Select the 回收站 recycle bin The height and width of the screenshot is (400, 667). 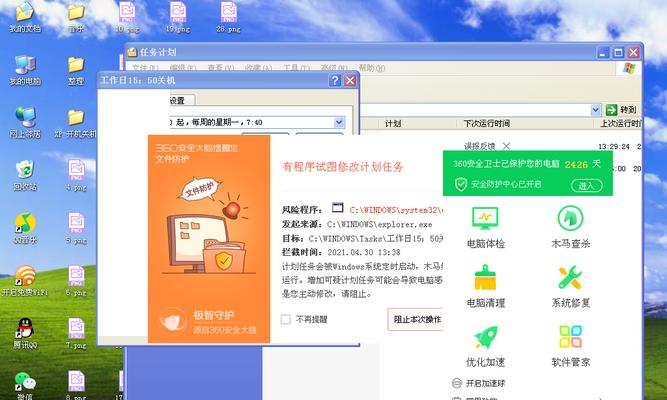coord(25,176)
